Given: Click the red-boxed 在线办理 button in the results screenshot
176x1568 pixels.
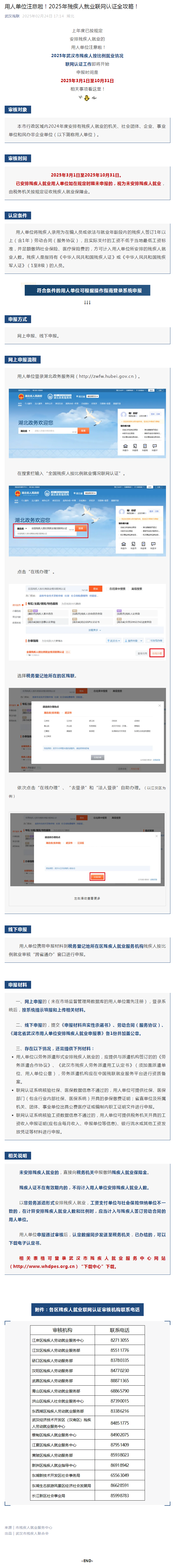Looking at the screenshot, I should tap(157, 653).
